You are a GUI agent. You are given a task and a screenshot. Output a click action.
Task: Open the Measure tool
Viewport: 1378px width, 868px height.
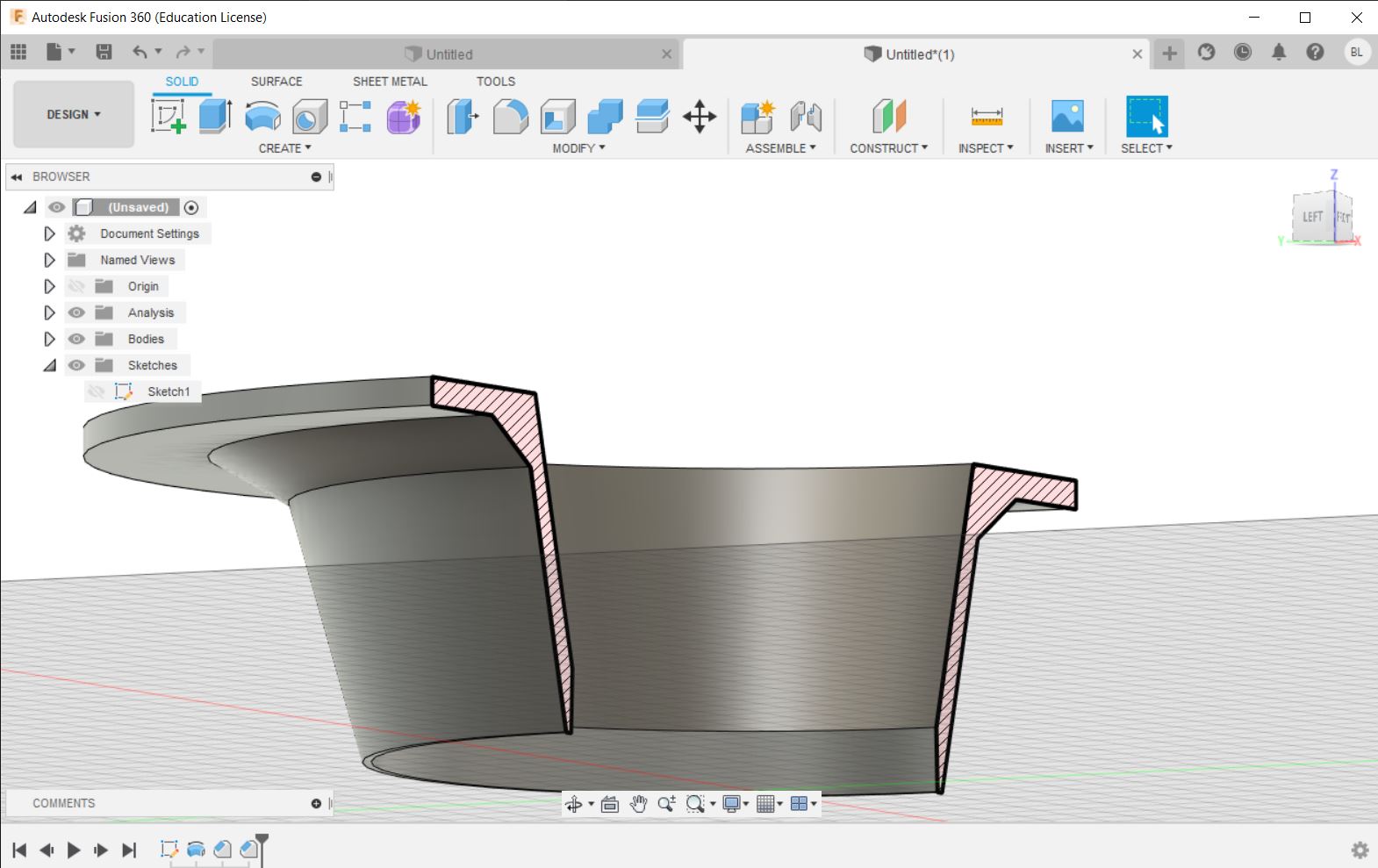[x=987, y=116]
